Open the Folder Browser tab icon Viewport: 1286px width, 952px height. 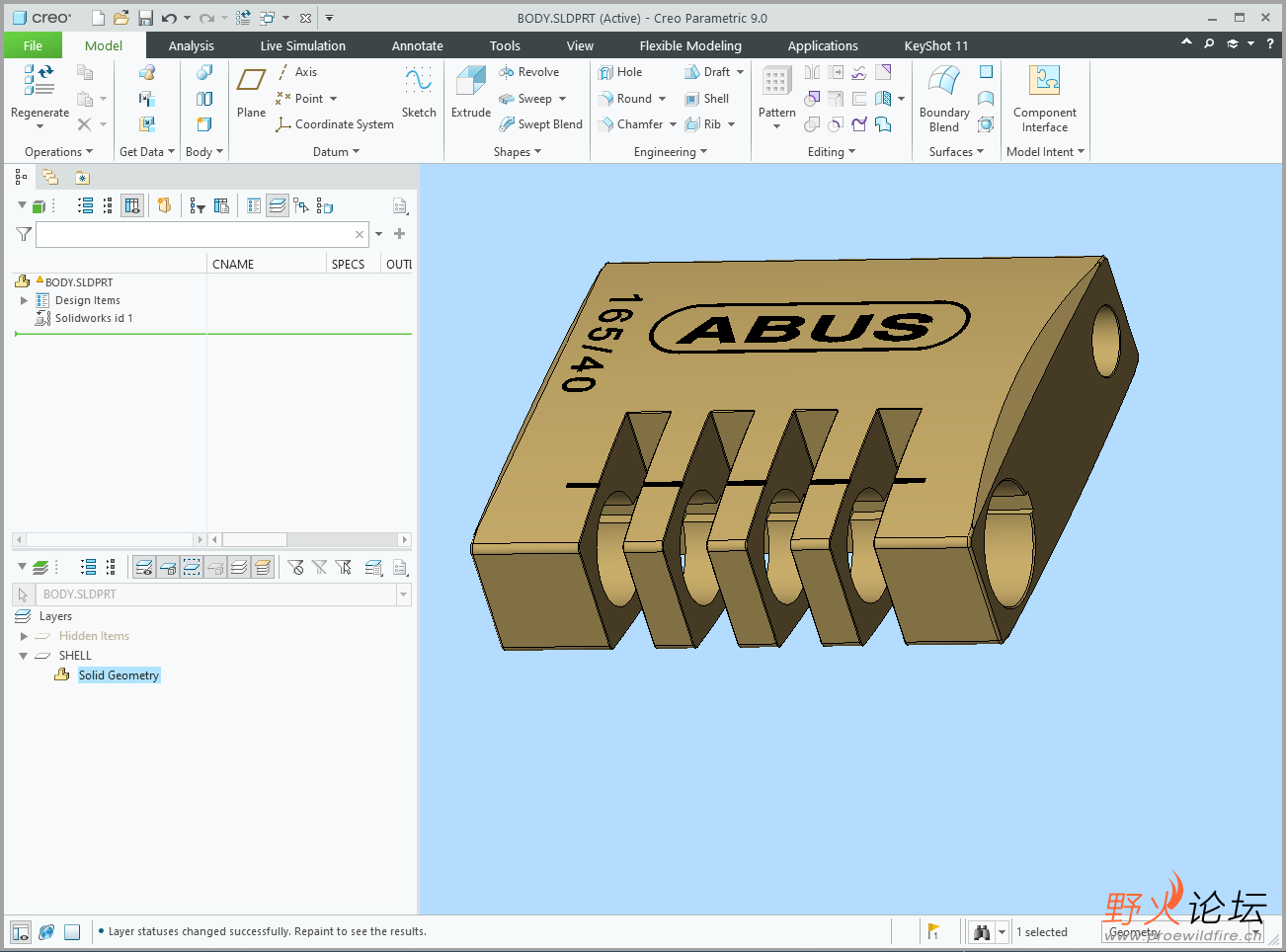[50, 178]
